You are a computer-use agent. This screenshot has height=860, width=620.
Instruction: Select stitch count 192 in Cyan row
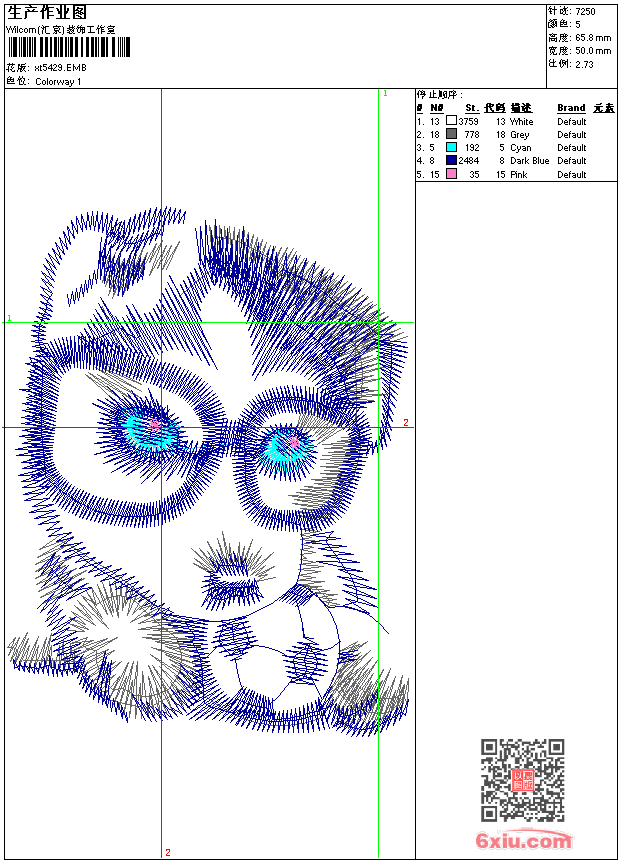tap(472, 148)
